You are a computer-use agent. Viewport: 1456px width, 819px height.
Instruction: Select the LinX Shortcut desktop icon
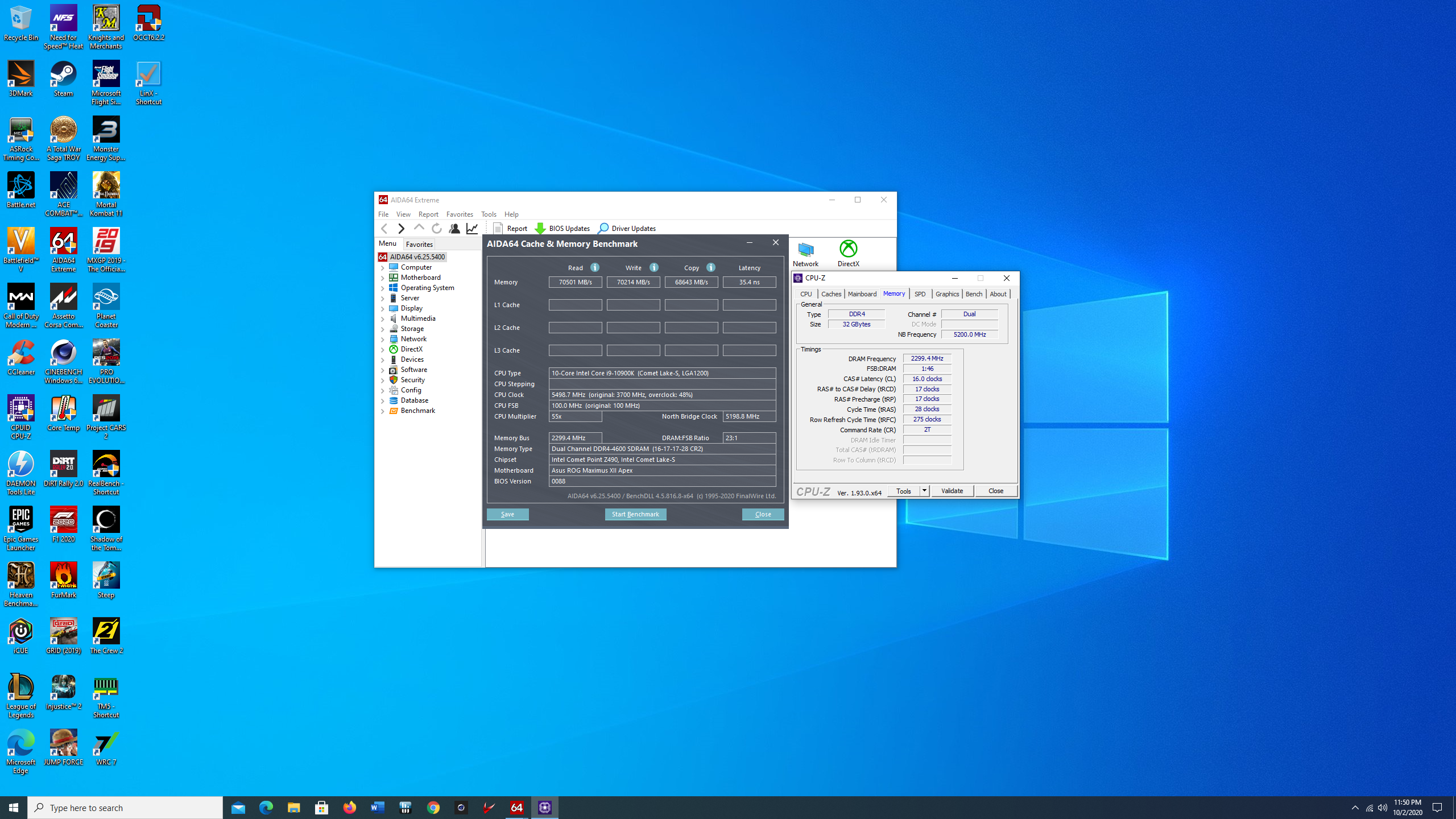tap(148, 83)
